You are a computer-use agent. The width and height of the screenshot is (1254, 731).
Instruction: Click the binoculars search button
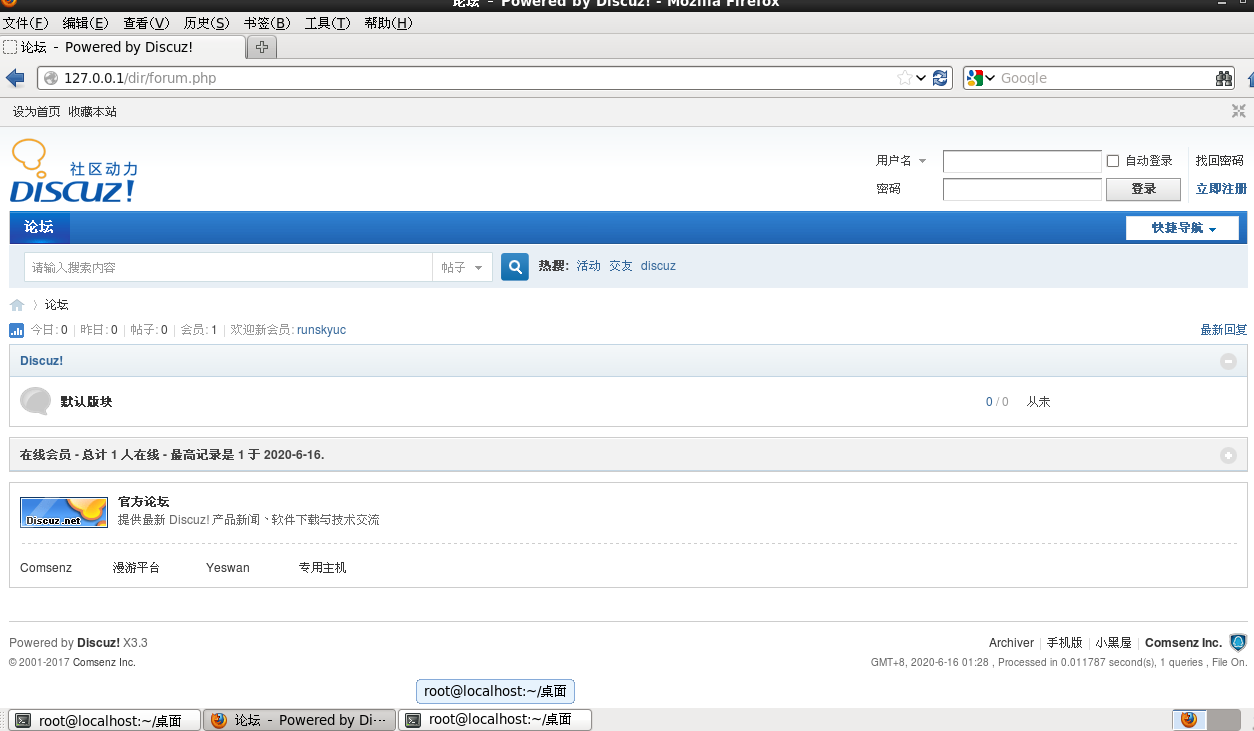coord(1224,78)
